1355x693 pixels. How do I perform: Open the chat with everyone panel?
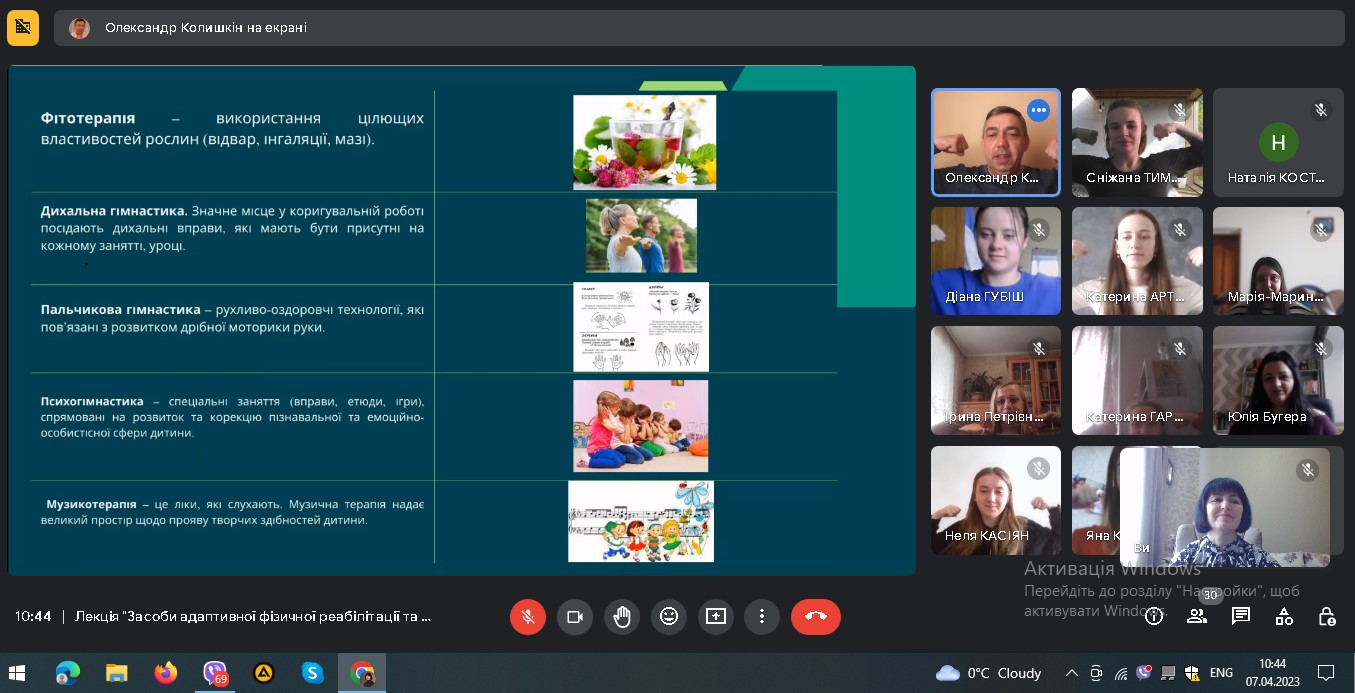click(1241, 616)
